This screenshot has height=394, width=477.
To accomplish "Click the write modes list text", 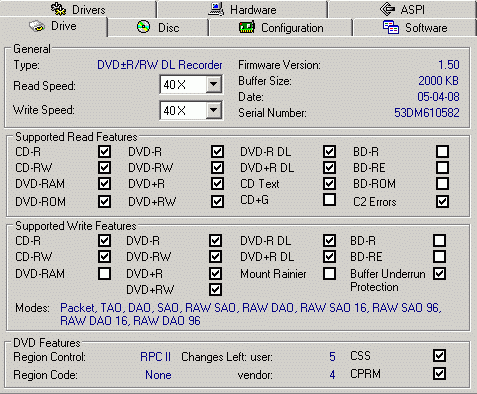I will coord(251,314).
